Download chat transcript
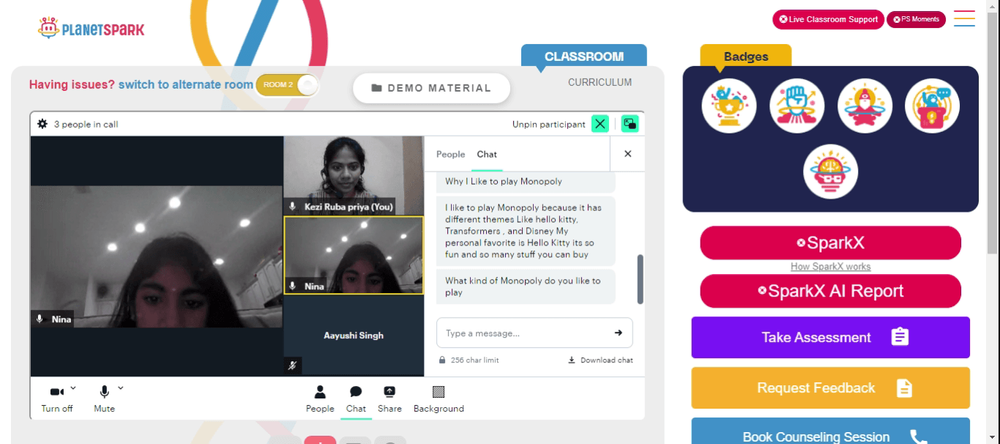Viewport: 1000px width, 444px height. (600, 360)
